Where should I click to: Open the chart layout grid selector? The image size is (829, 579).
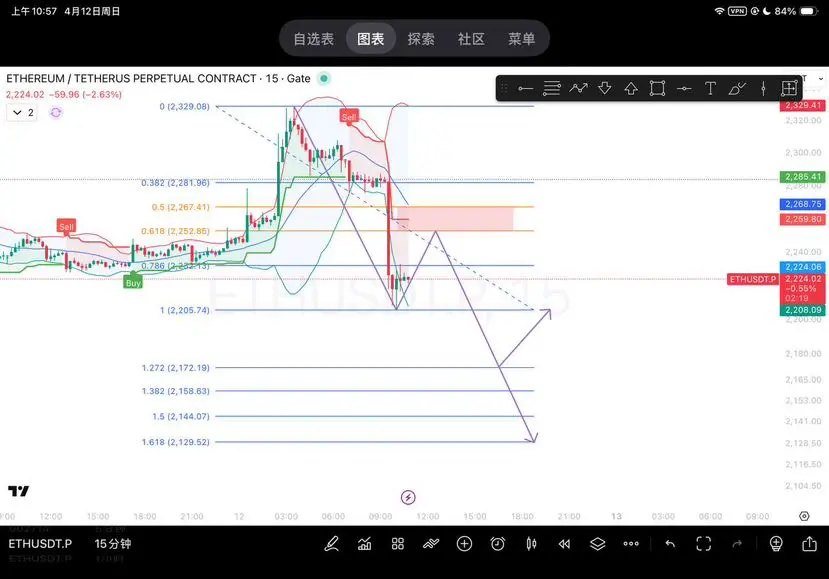398,544
